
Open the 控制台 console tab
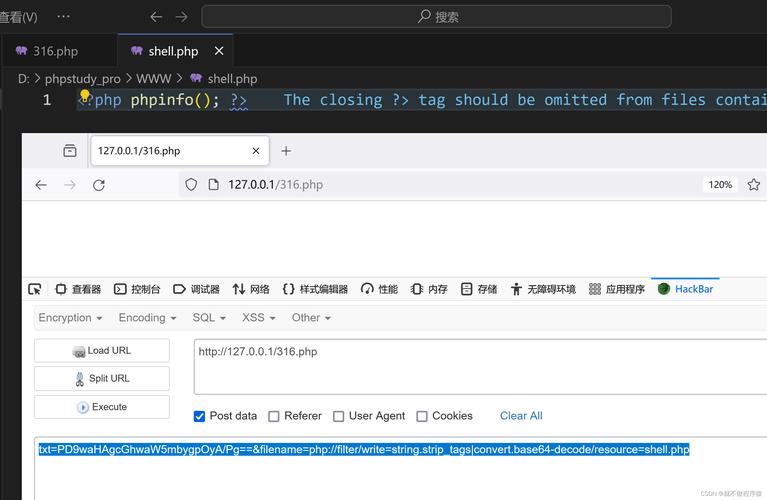(x=137, y=289)
